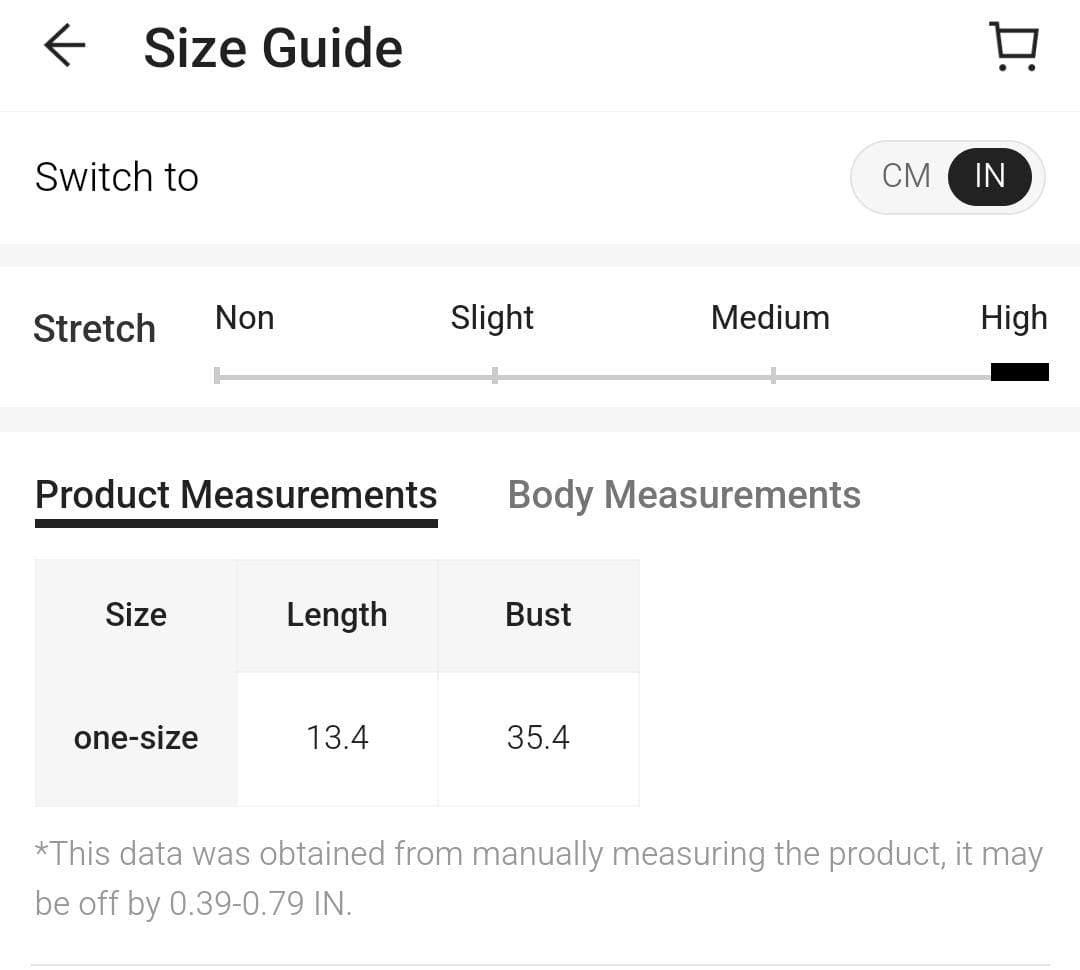Click the High stretch indicator bar

1019,372
